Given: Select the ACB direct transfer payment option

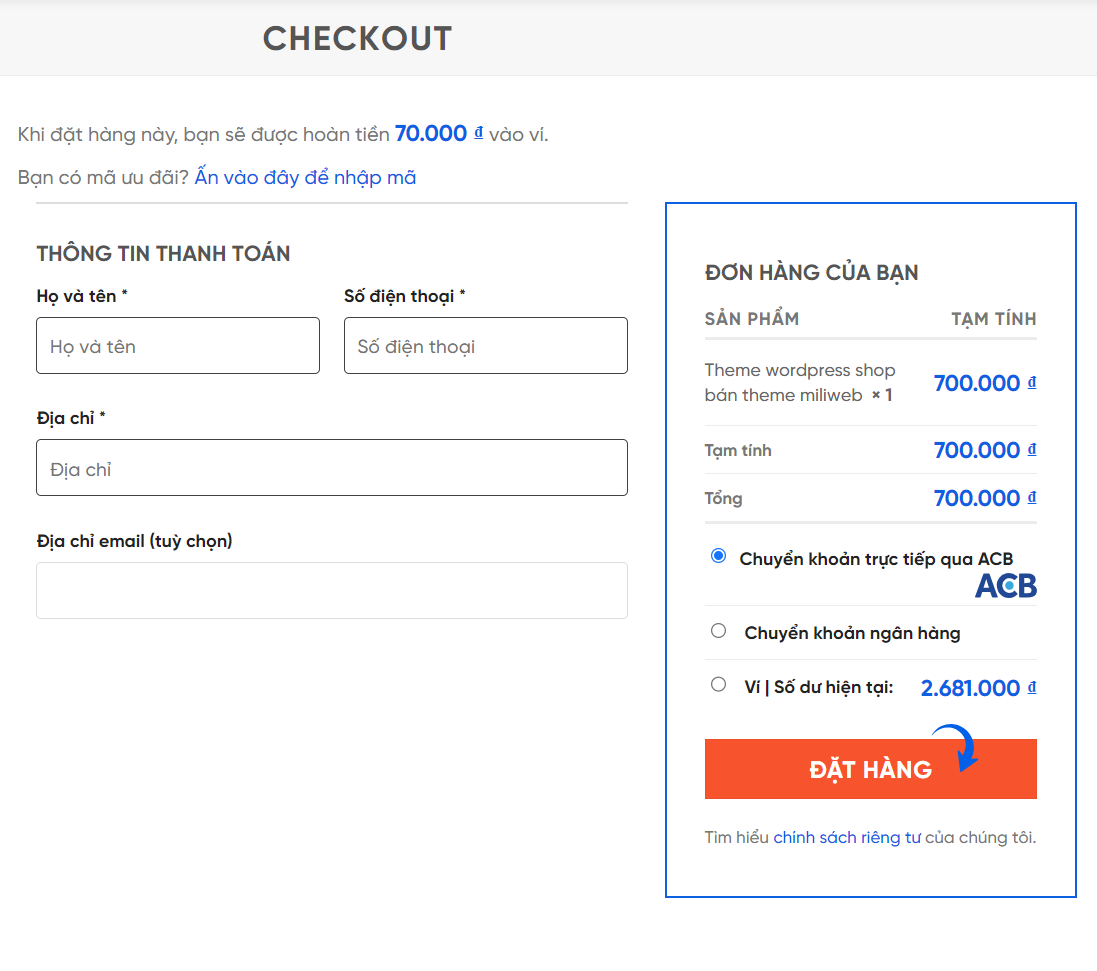Looking at the screenshot, I should click(718, 556).
